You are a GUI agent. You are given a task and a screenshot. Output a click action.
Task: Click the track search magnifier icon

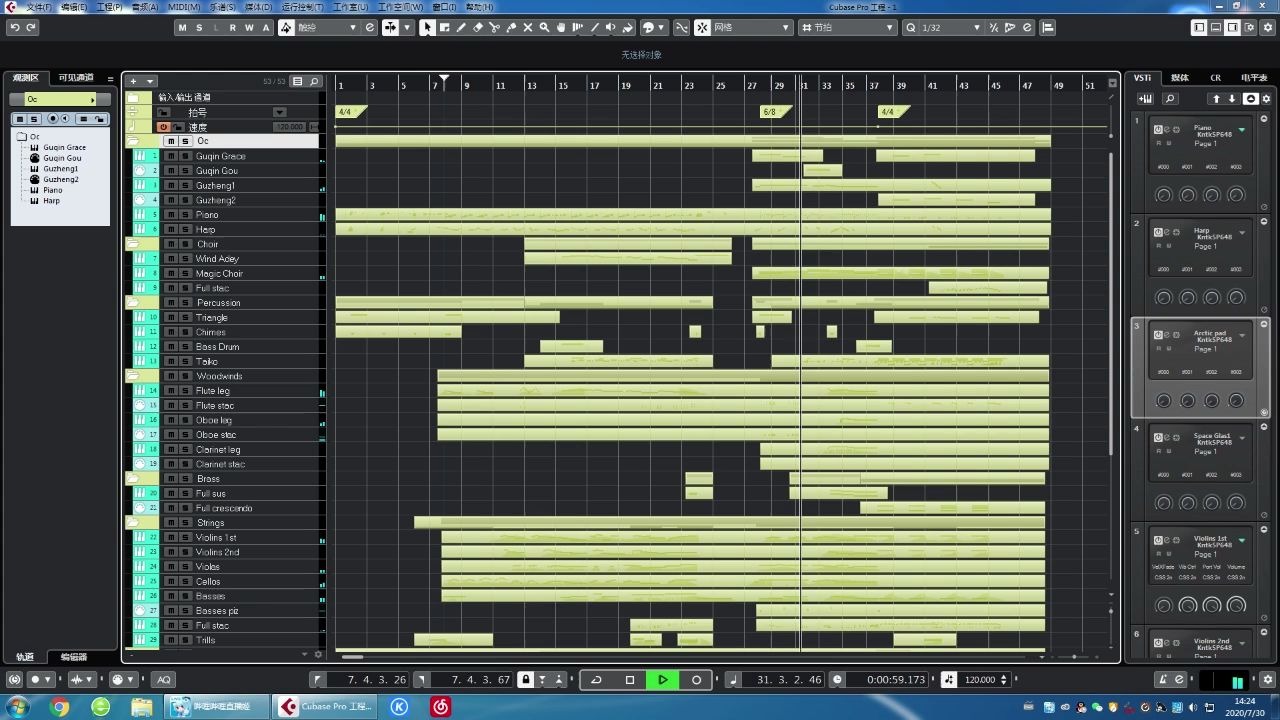coord(313,81)
